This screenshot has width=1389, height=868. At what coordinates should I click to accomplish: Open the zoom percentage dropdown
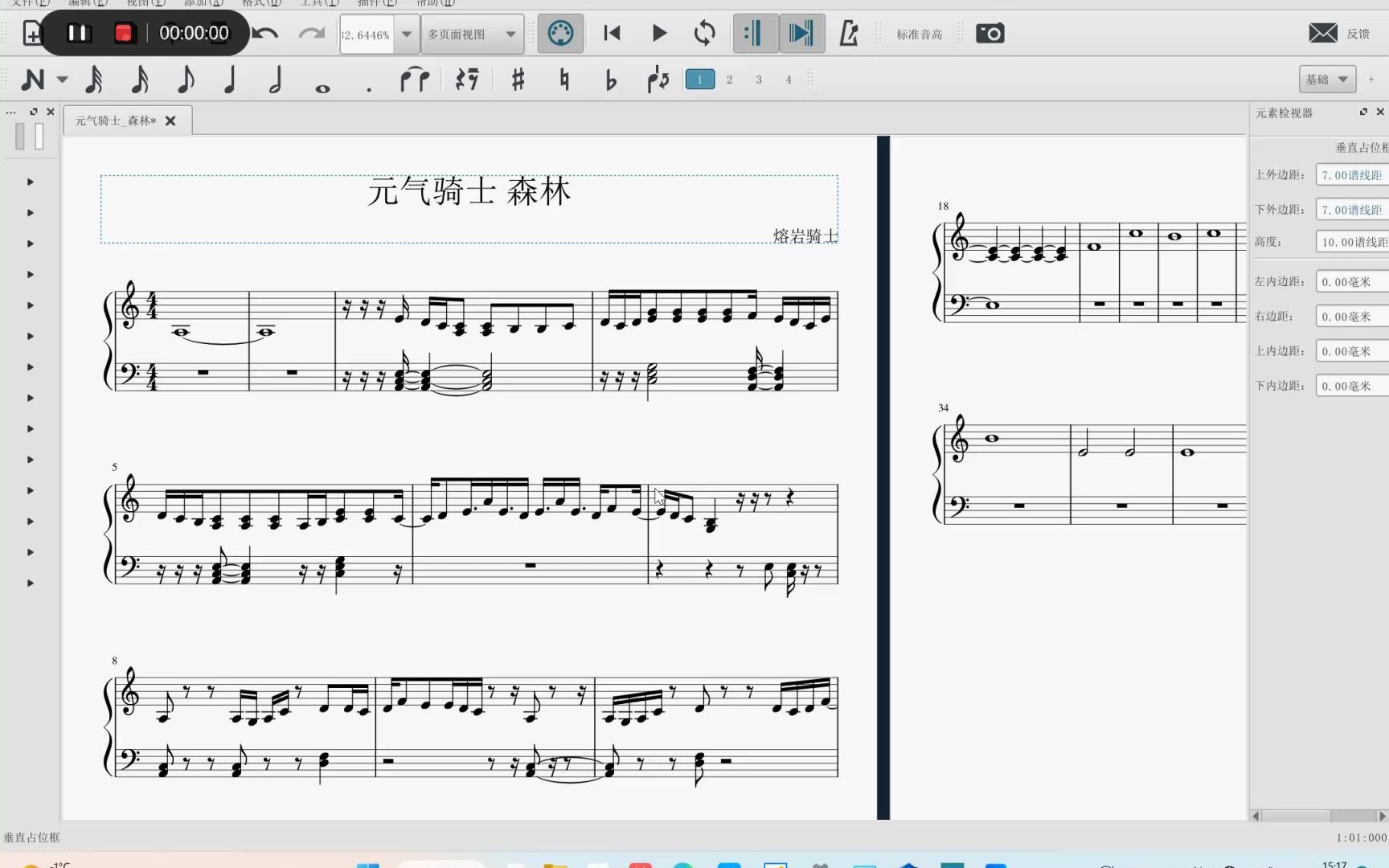pyautogui.click(x=407, y=35)
